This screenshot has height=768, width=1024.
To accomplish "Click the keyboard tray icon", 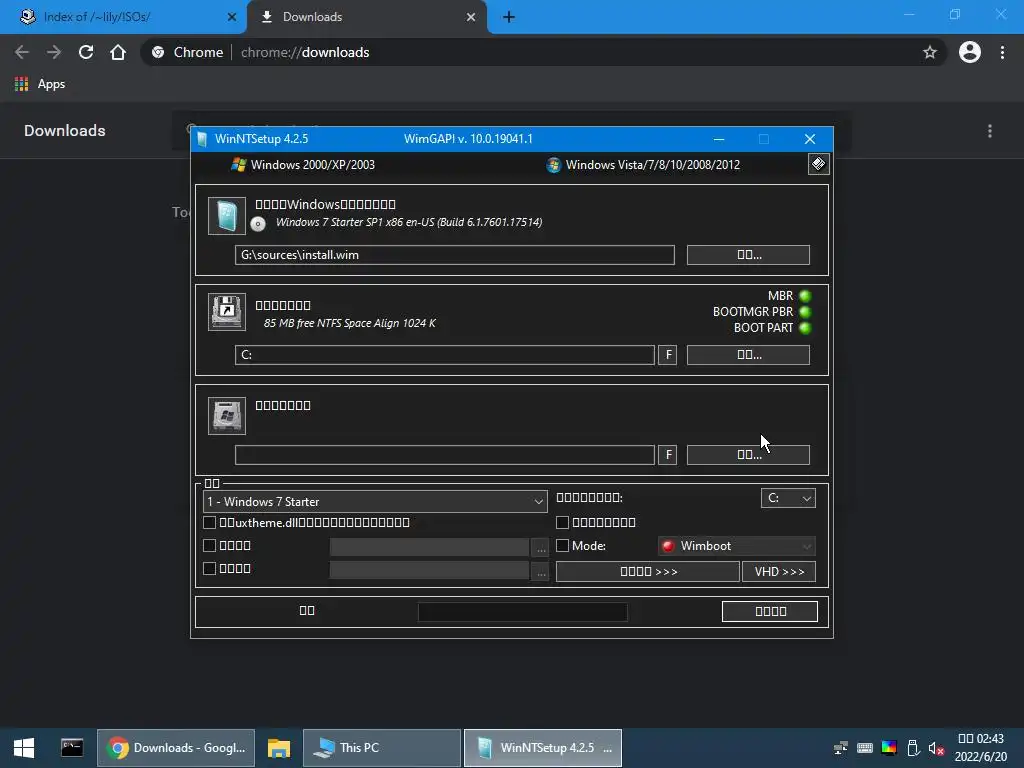I will click(865, 748).
